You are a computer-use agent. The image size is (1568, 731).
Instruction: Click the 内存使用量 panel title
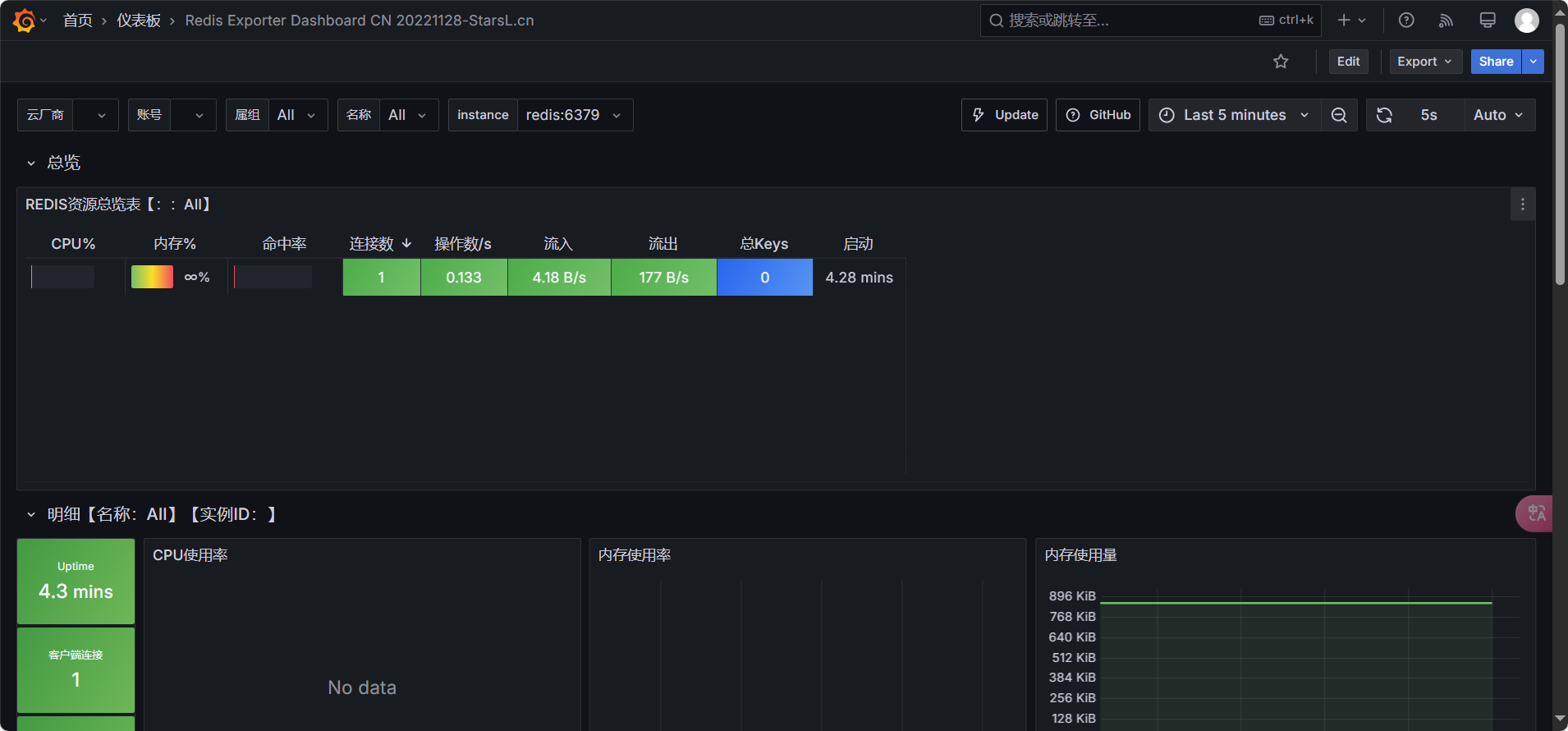(x=1080, y=555)
